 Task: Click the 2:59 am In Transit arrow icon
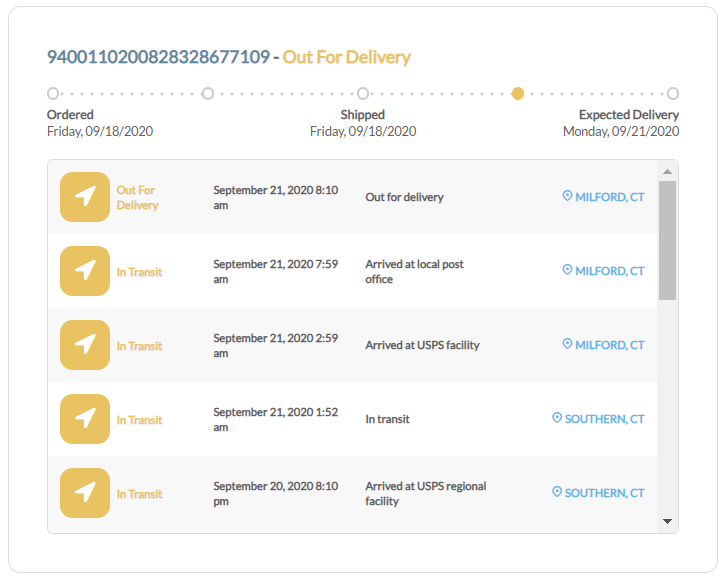85,345
